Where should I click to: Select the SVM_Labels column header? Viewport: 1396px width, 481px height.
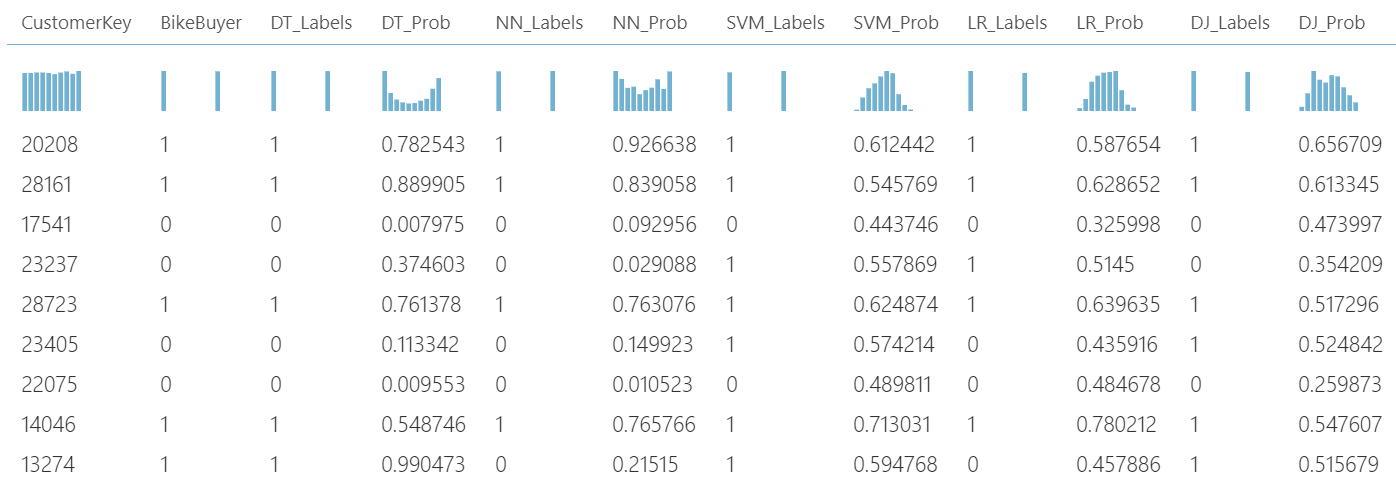click(x=776, y=23)
